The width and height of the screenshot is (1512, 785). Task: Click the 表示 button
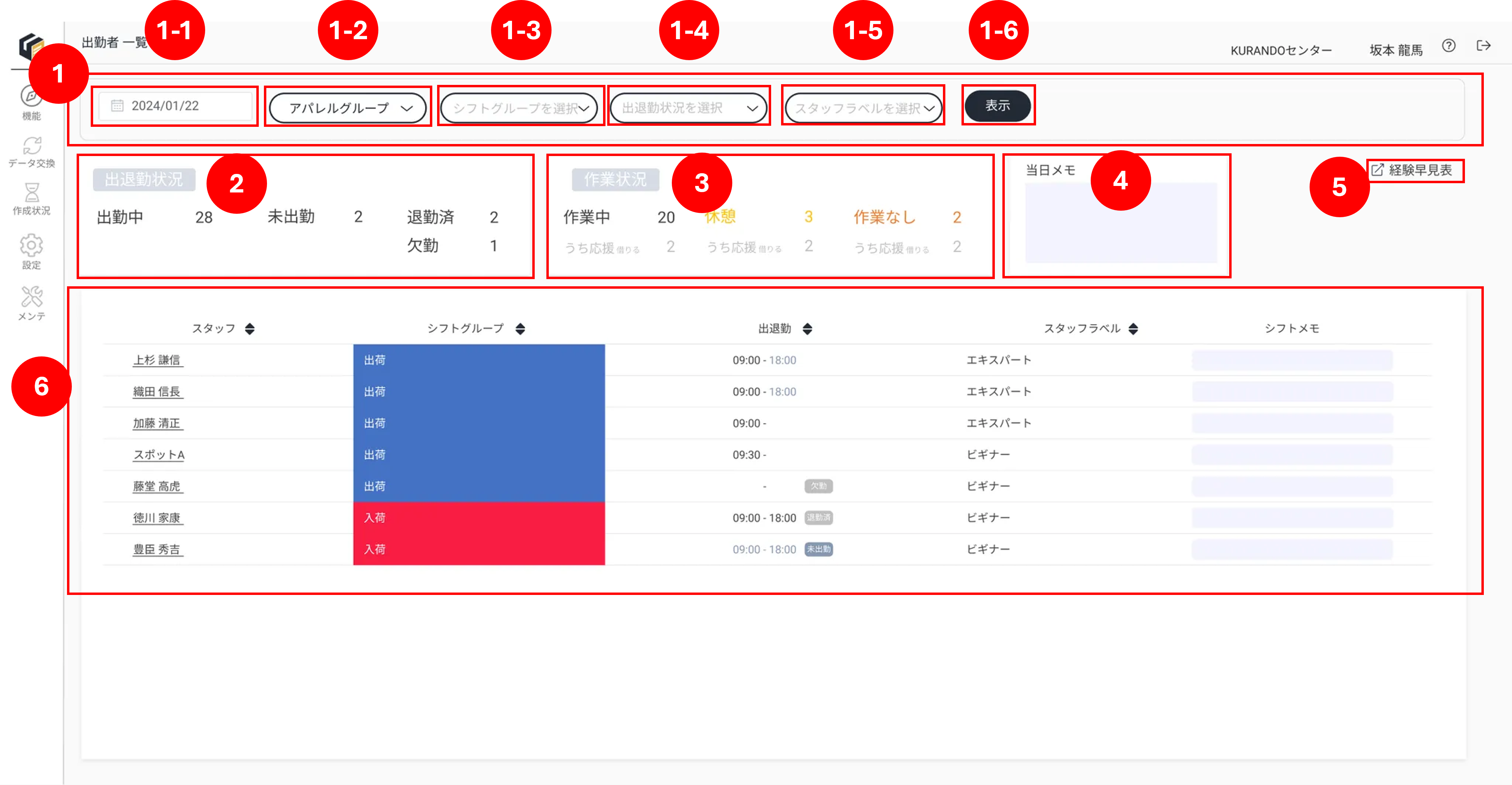(x=998, y=106)
